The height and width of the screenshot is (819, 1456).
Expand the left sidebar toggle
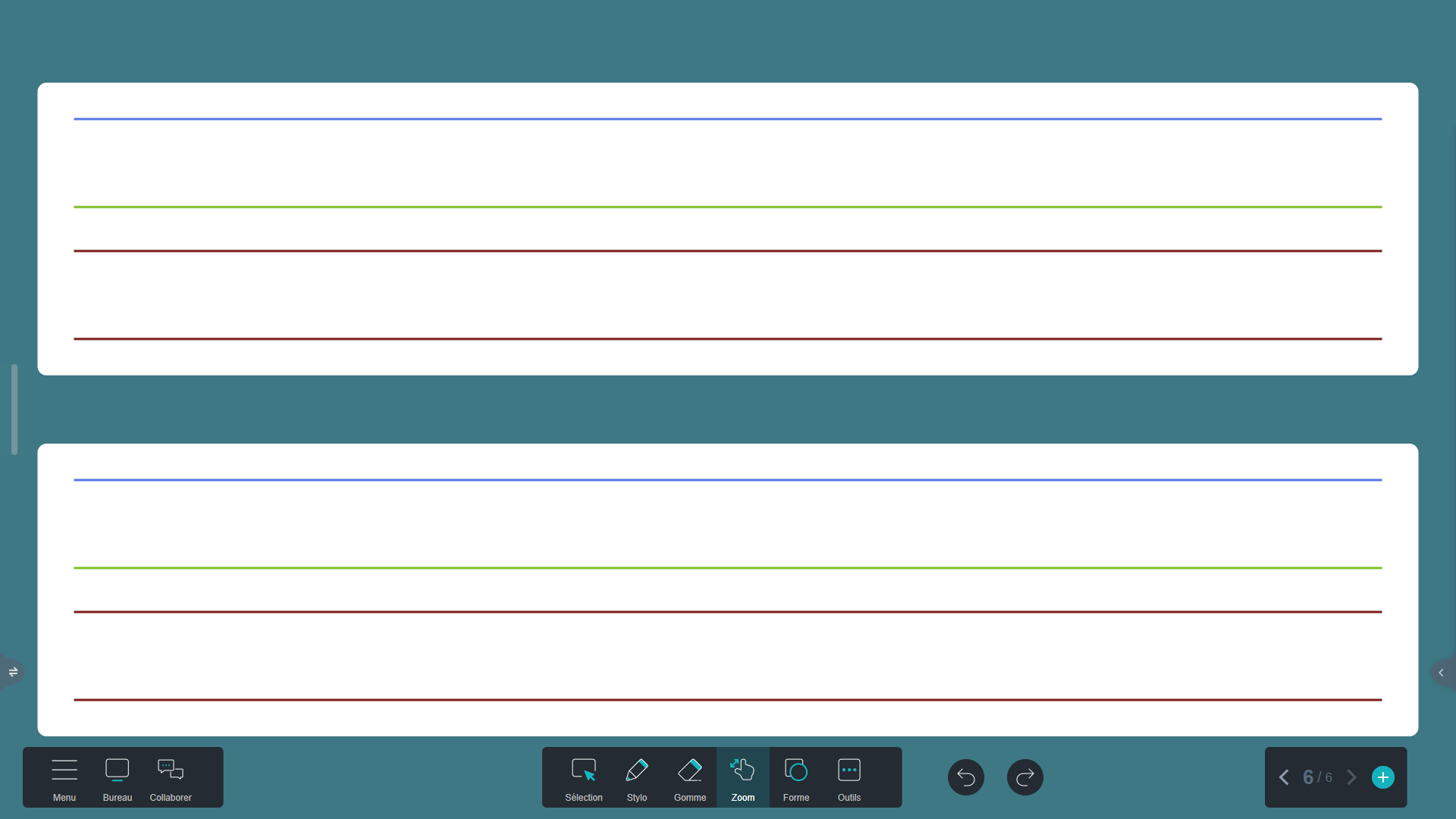12,671
